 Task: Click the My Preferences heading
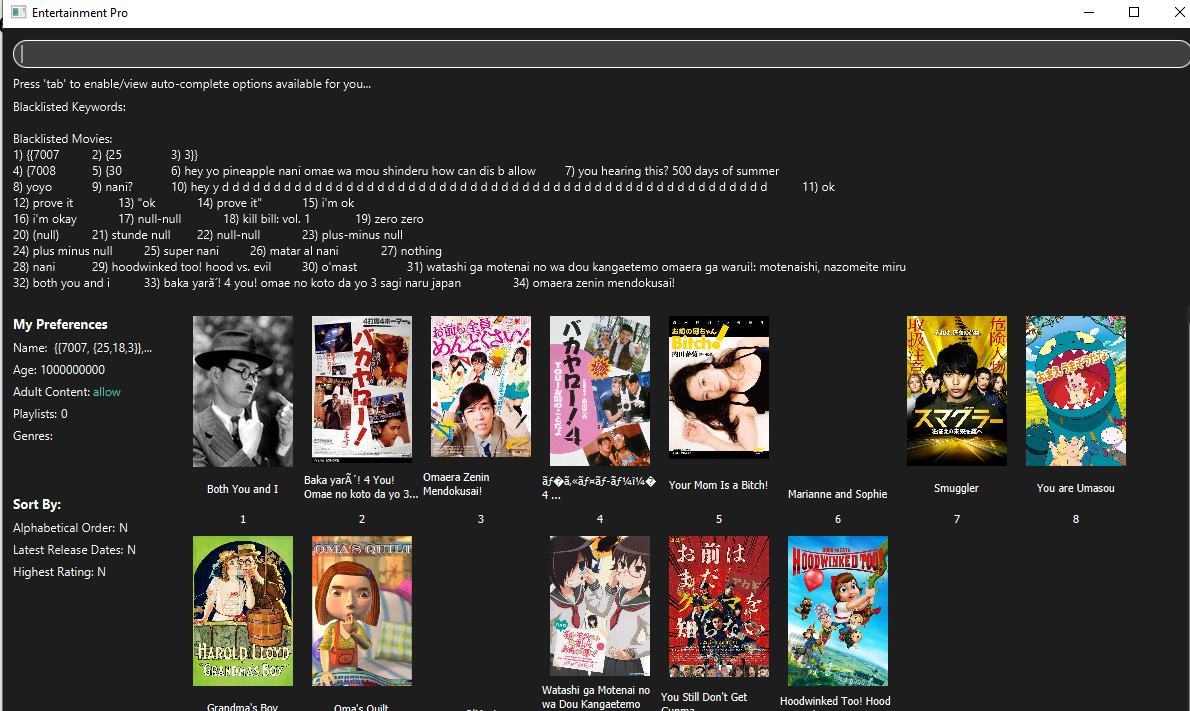click(x=60, y=325)
